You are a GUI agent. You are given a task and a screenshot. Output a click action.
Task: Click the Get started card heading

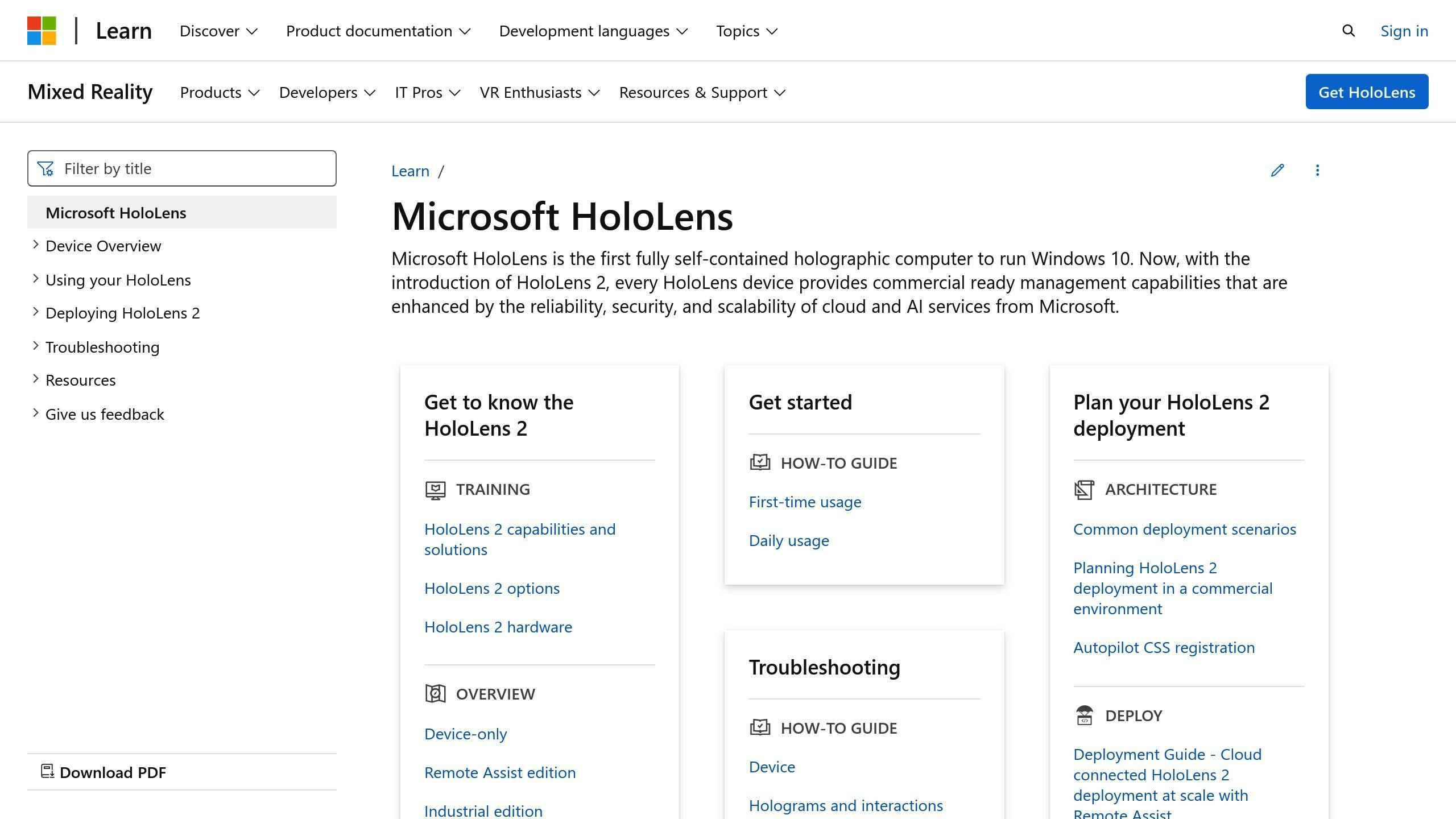click(800, 402)
